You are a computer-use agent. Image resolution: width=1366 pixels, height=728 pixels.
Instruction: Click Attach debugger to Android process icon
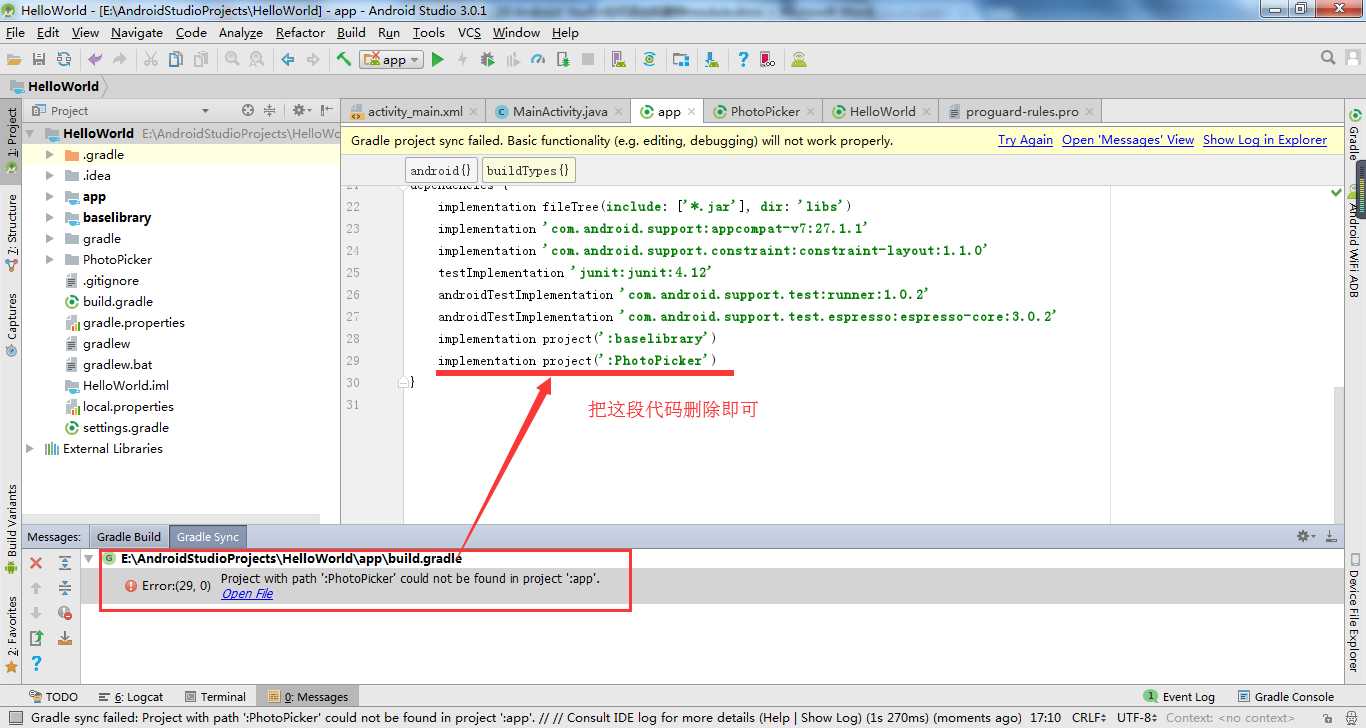[564, 60]
